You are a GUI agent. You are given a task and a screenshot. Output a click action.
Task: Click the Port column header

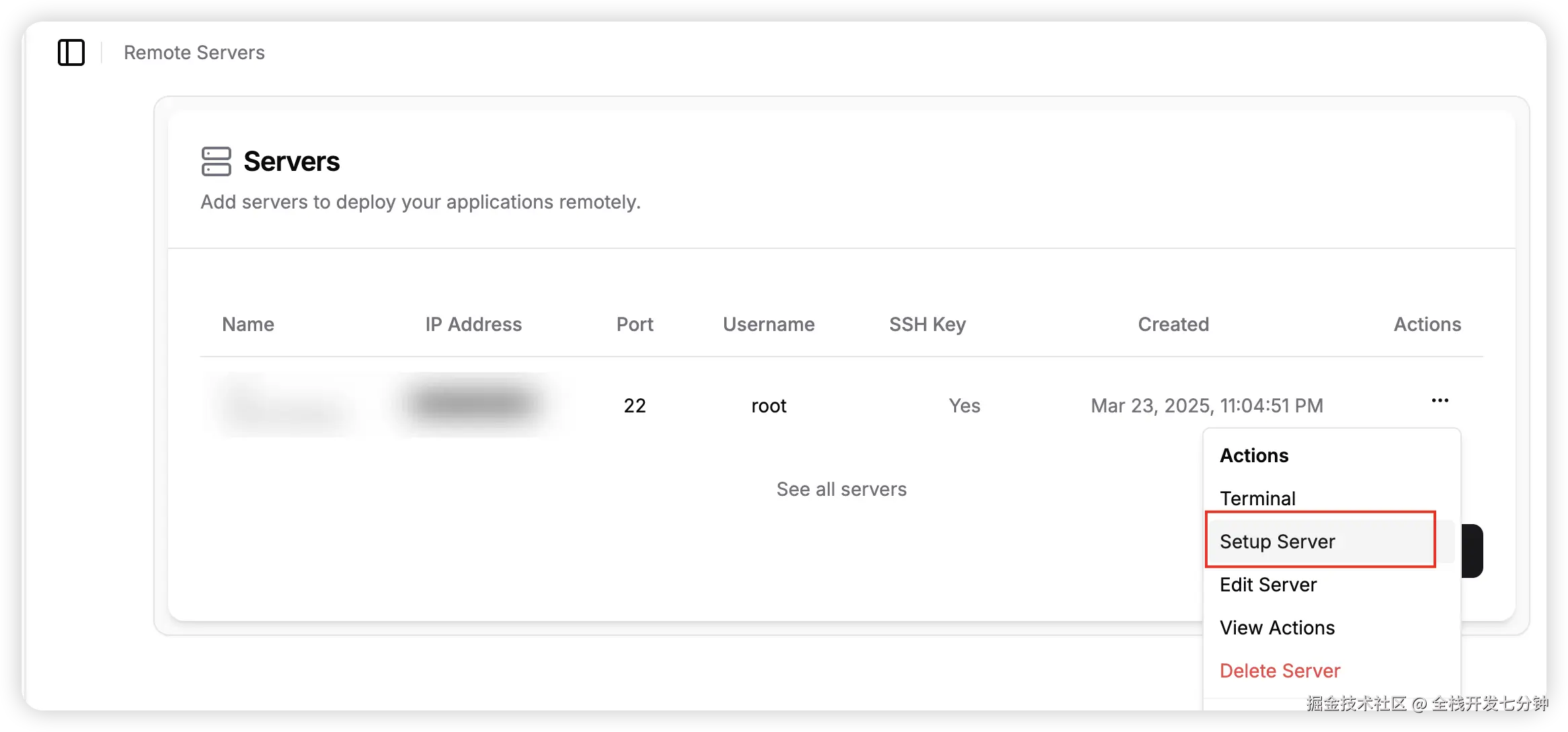click(x=635, y=324)
